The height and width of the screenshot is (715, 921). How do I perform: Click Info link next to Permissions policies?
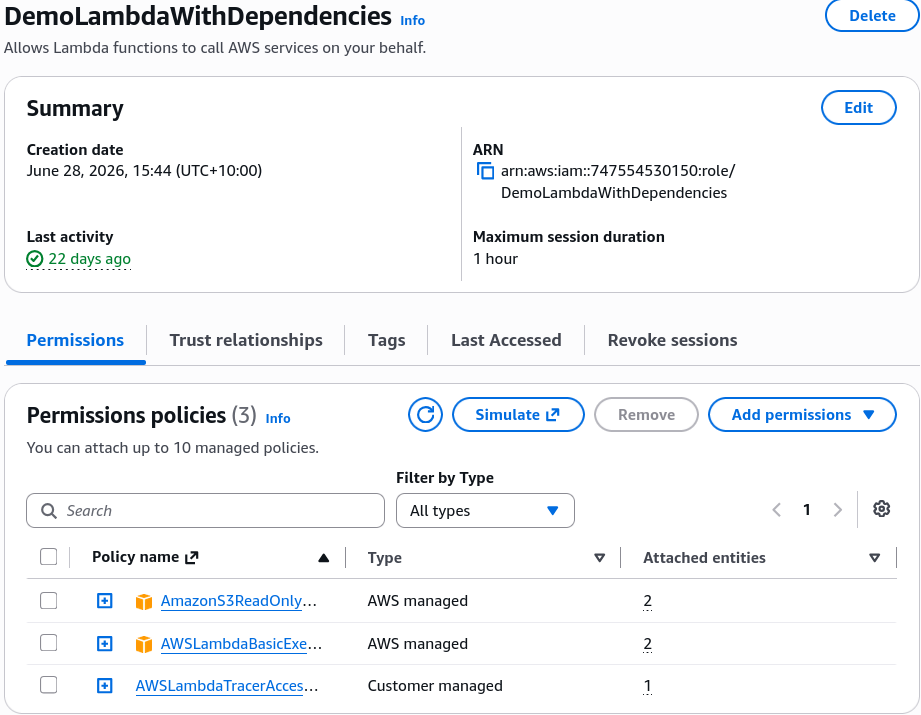tap(278, 418)
